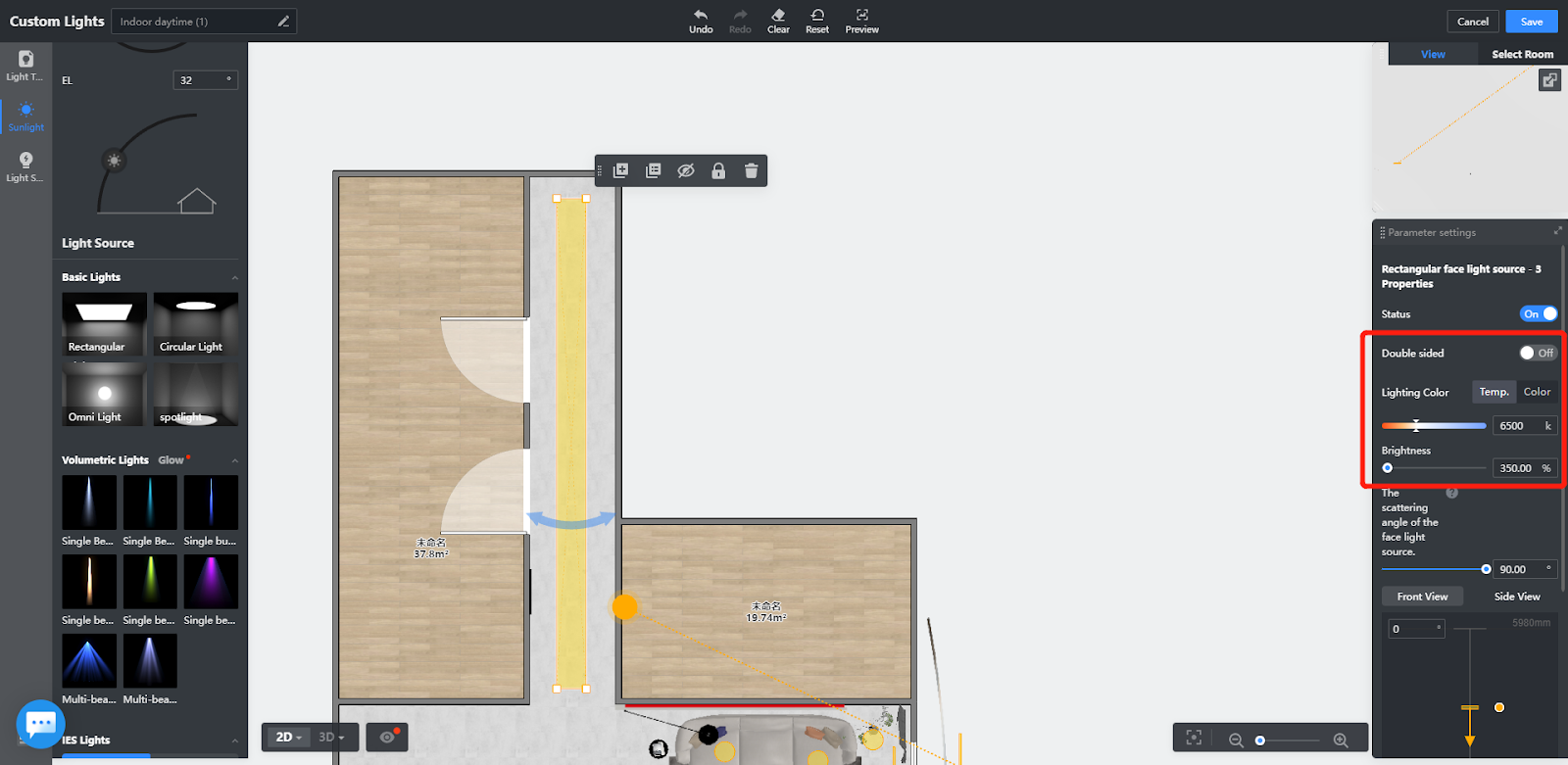Turn off the light Status switch
Screen dimensions: 1568x765
coord(1538,314)
